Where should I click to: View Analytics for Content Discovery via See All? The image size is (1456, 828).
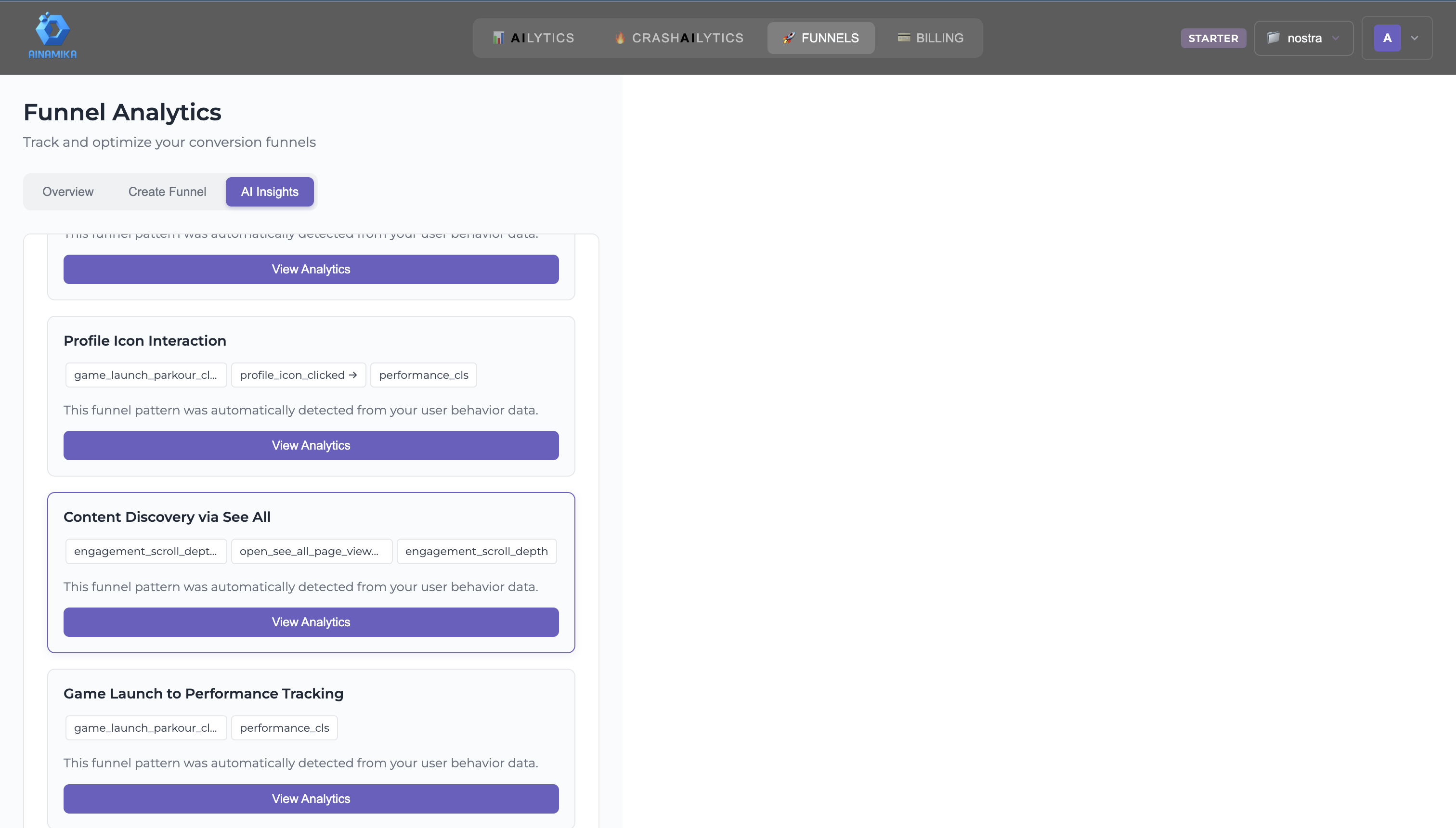tap(311, 621)
